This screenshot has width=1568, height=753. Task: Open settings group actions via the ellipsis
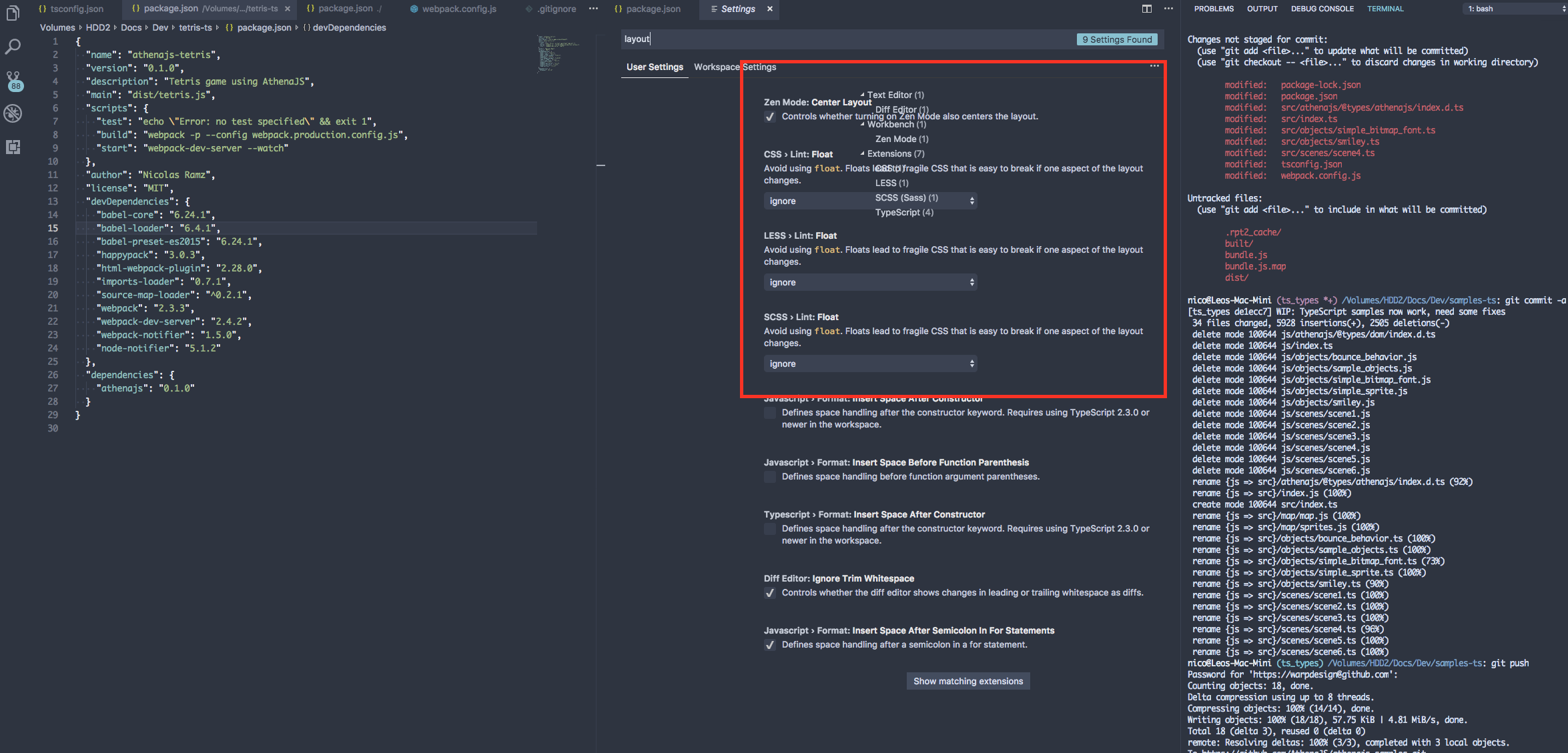click(x=1154, y=65)
